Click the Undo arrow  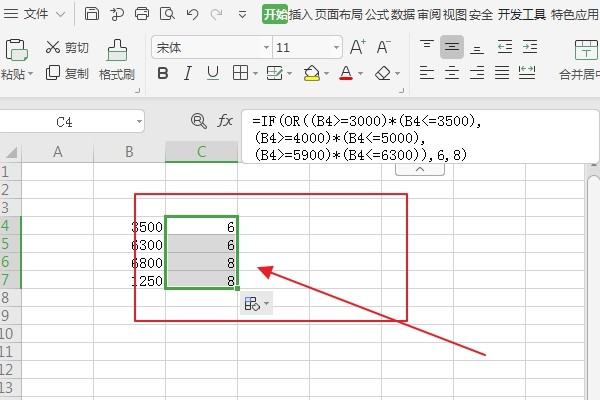coord(192,15)
